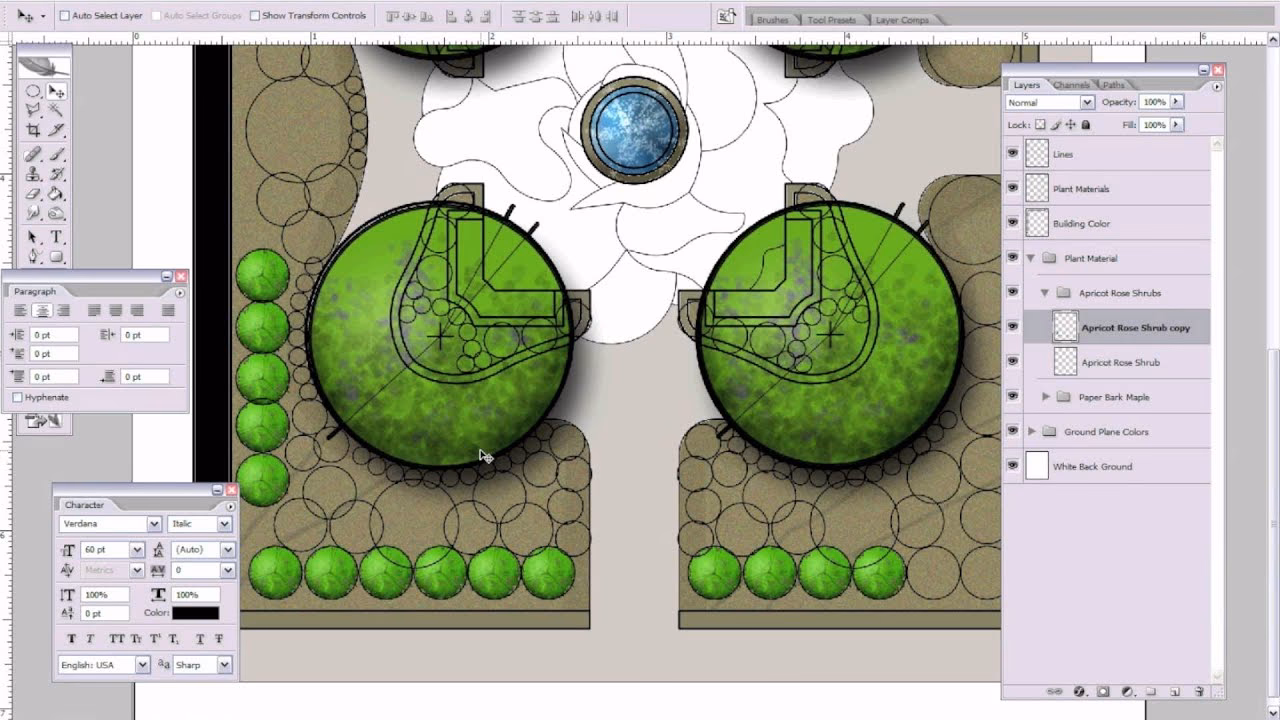Screen dimensions: 1280x720
Task: Select the Type tool
Action: pyautogui.click(x=56, y=238)
